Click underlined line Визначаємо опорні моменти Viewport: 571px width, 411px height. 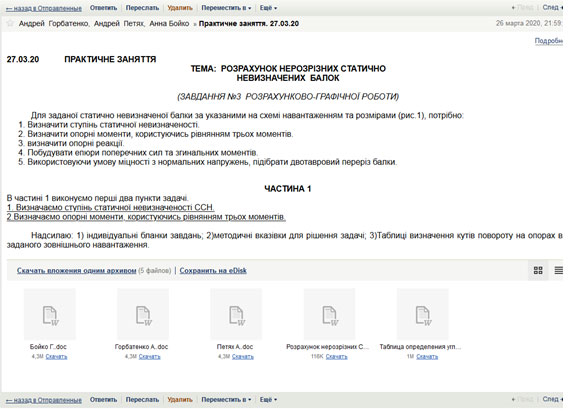(x=146, y=217)
